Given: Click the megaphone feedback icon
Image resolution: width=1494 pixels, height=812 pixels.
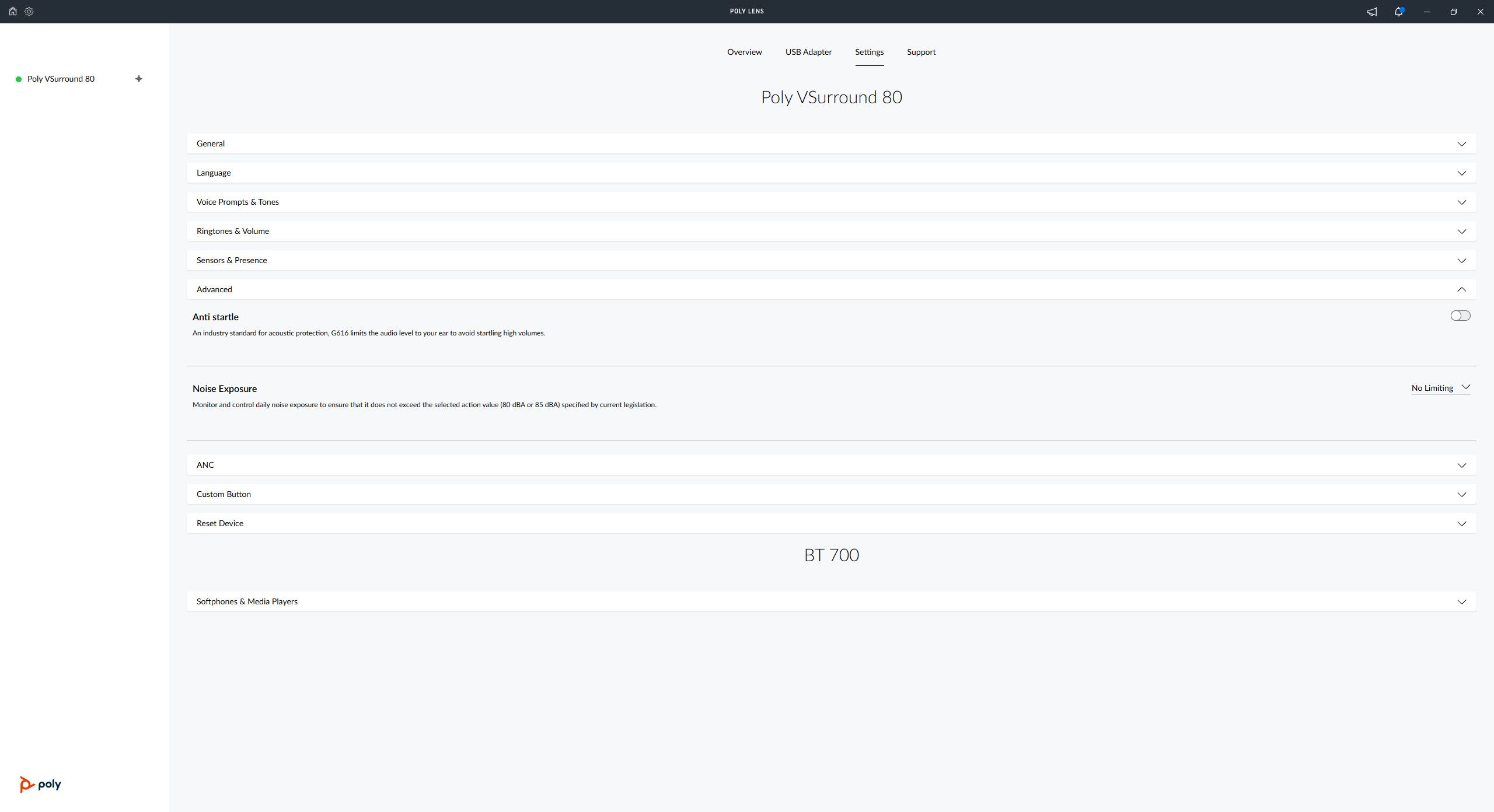Looking at the screenshot, I should [1372, 12].
